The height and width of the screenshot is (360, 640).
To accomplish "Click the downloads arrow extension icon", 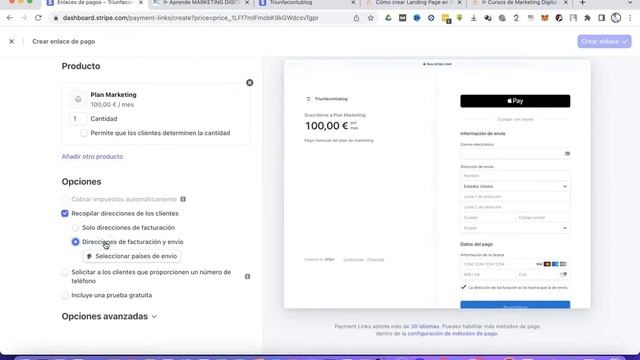I will [473, 18].
